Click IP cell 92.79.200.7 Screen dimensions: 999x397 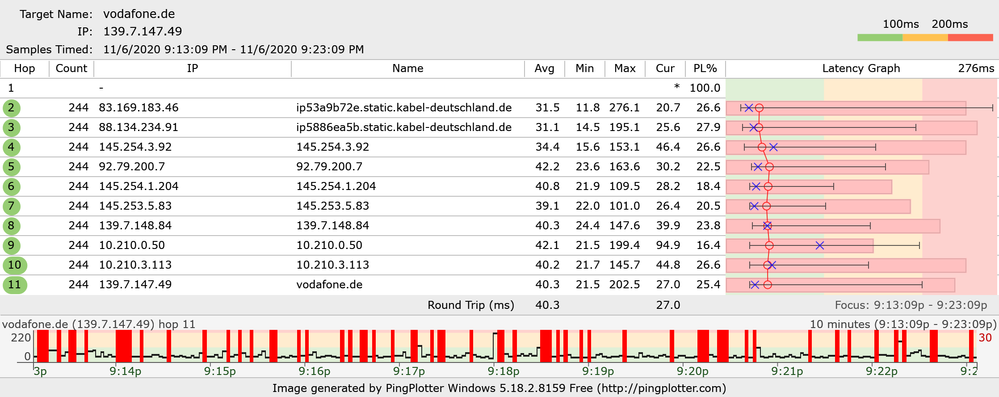pyautogui.click(x=132, y=167)
